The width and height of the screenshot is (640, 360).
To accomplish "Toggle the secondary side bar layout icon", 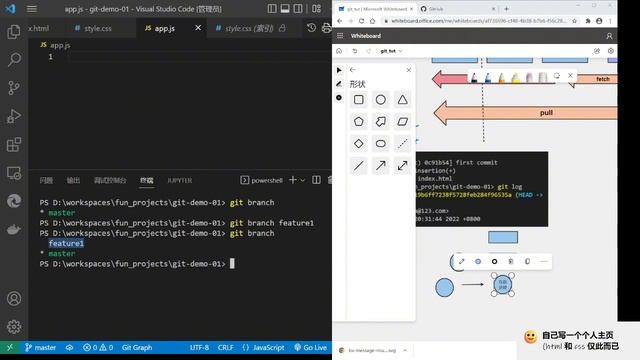I will [x=298, y=9].
